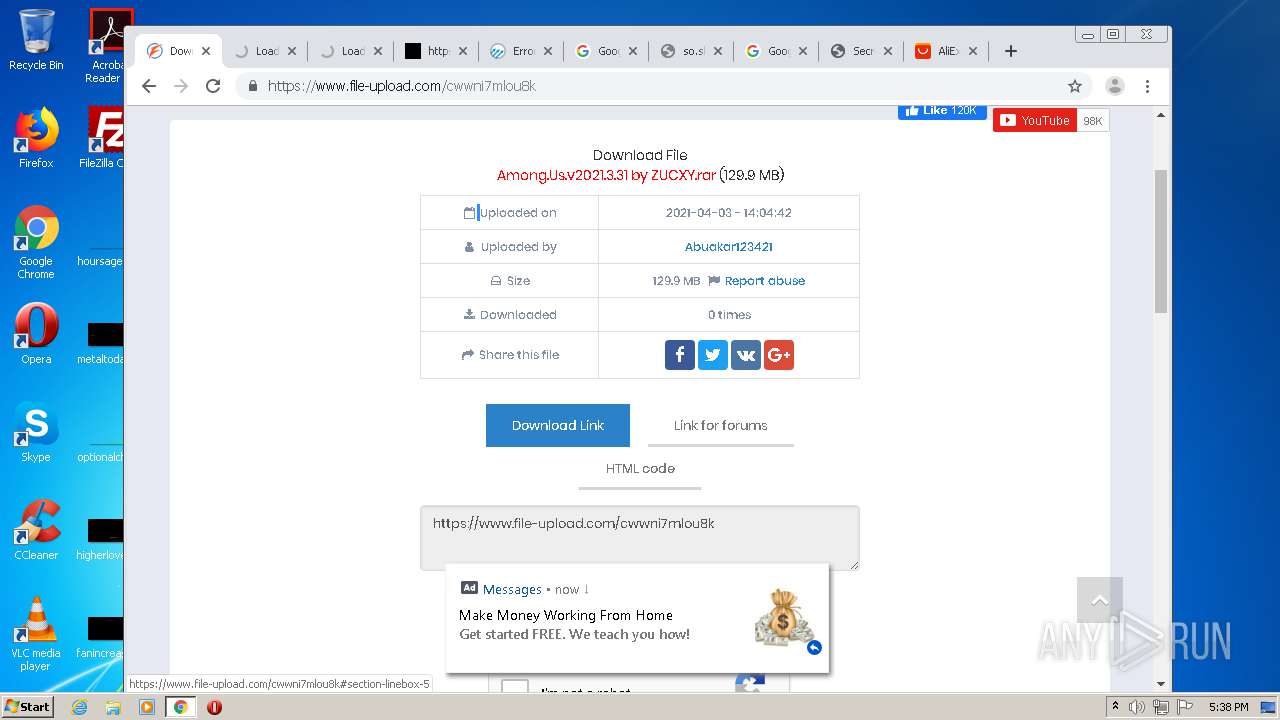
Task: Click the Opera icon in the taskbar
Action: pos(214,707)
